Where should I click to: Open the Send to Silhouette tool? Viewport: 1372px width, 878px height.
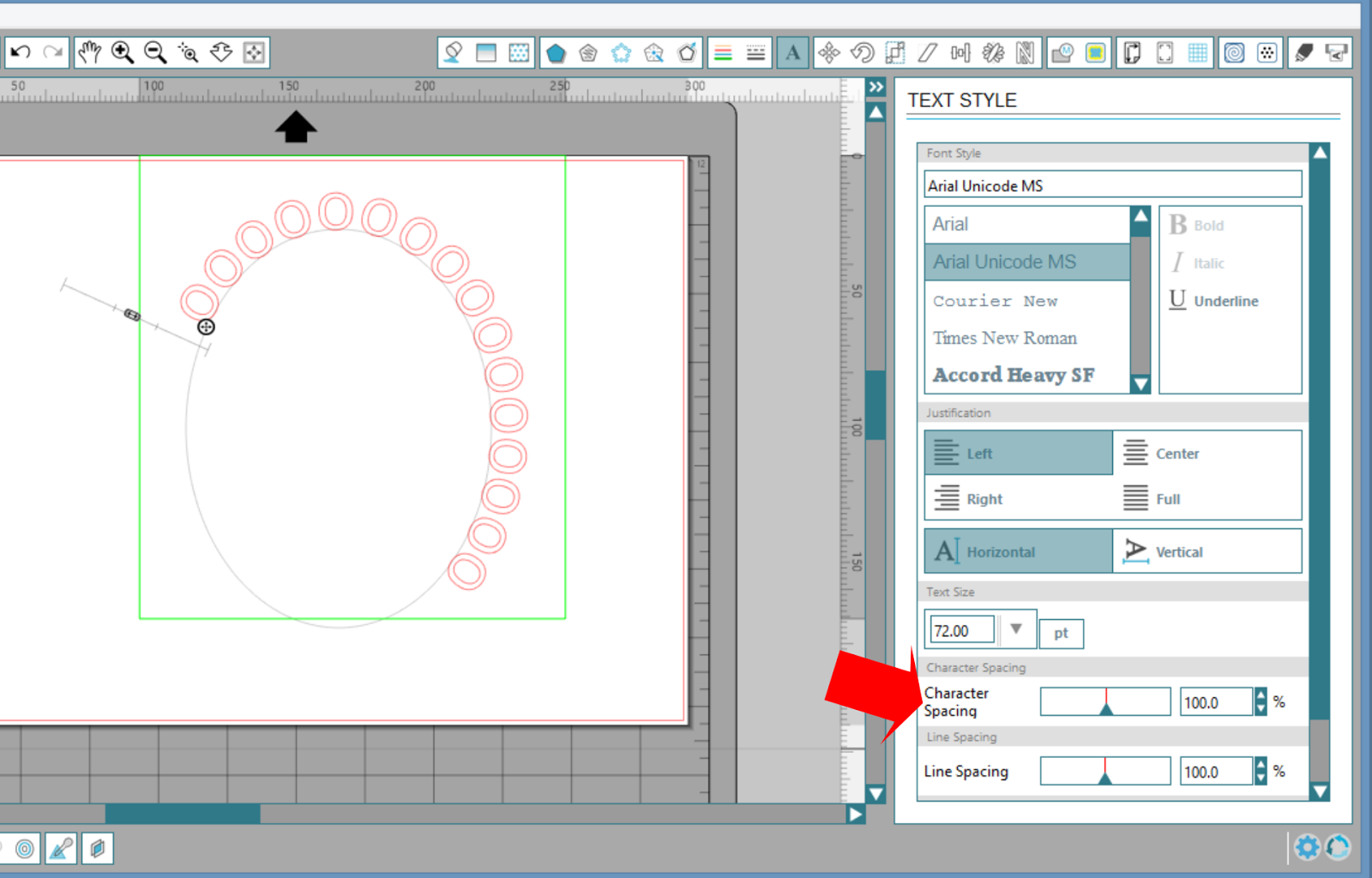pyautogui.click(x=1334, y=52)
